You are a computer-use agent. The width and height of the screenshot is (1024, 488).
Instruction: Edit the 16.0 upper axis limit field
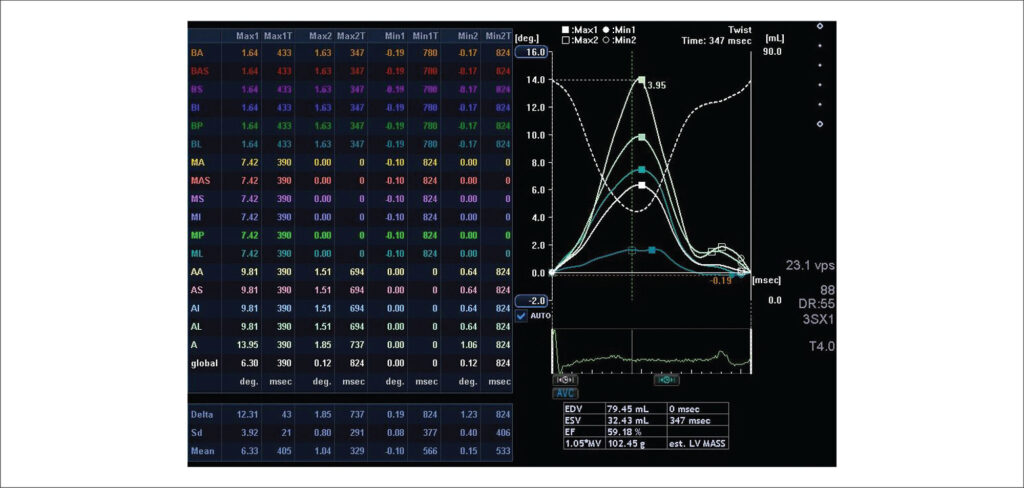pos(534,52)
